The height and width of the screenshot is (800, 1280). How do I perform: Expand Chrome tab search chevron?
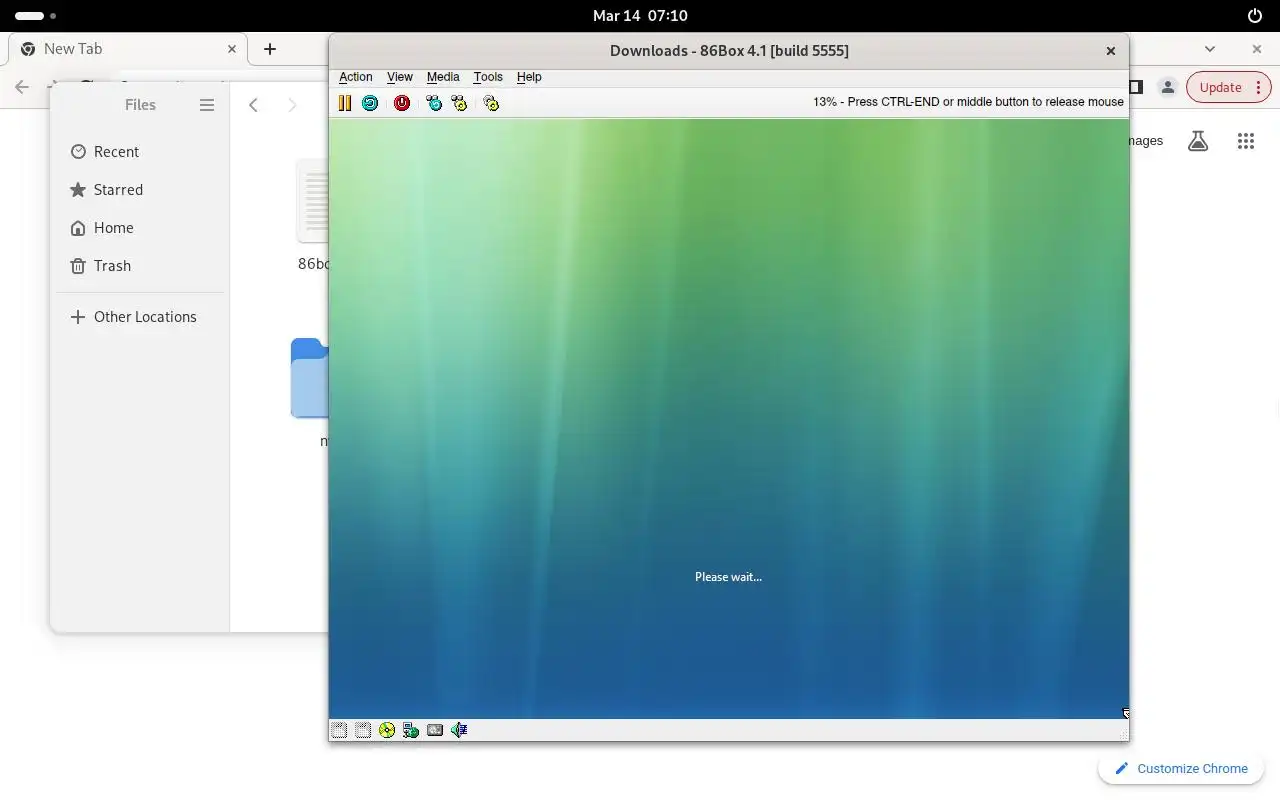point(1210,49)
